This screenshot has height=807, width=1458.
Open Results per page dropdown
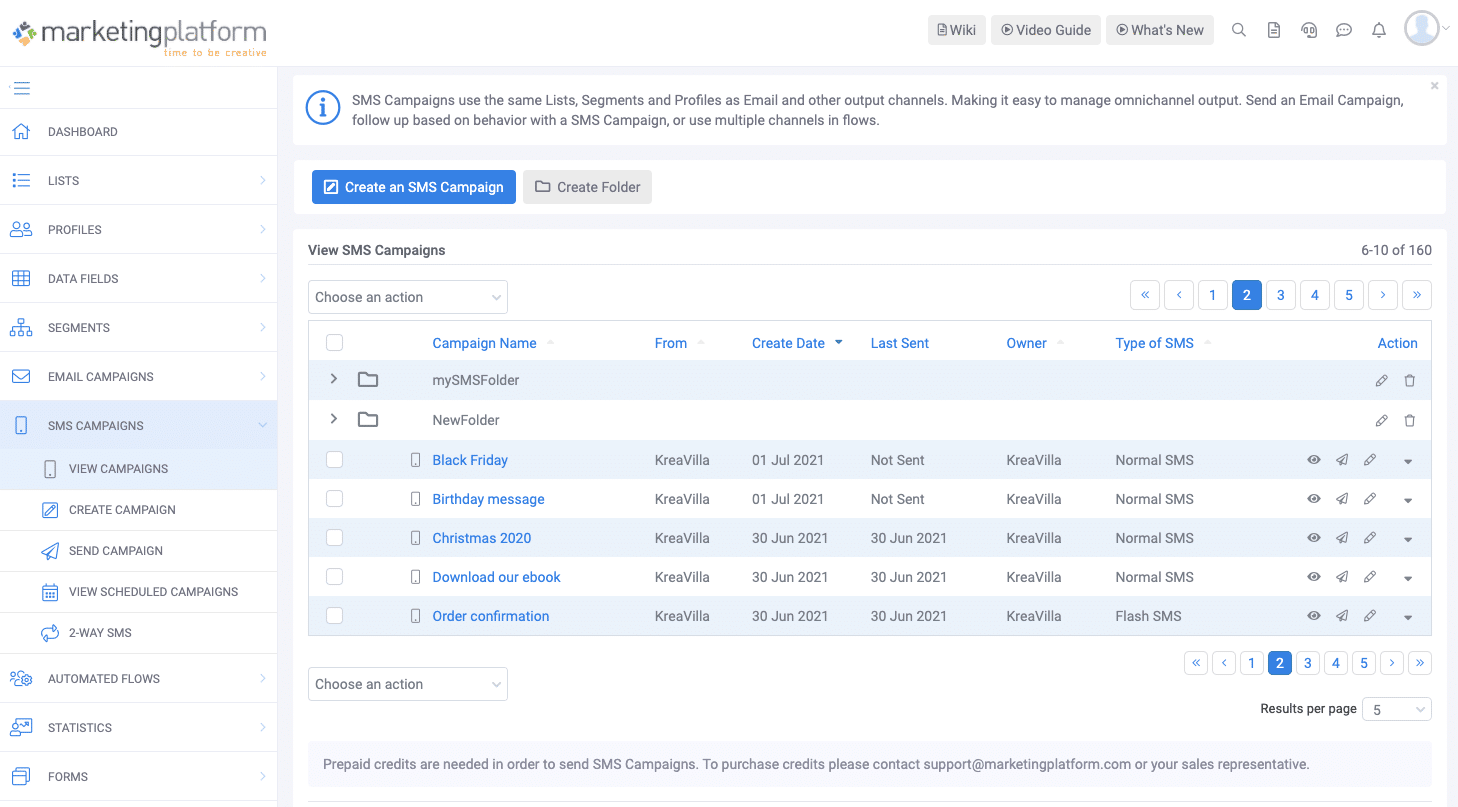[1398, 709]
